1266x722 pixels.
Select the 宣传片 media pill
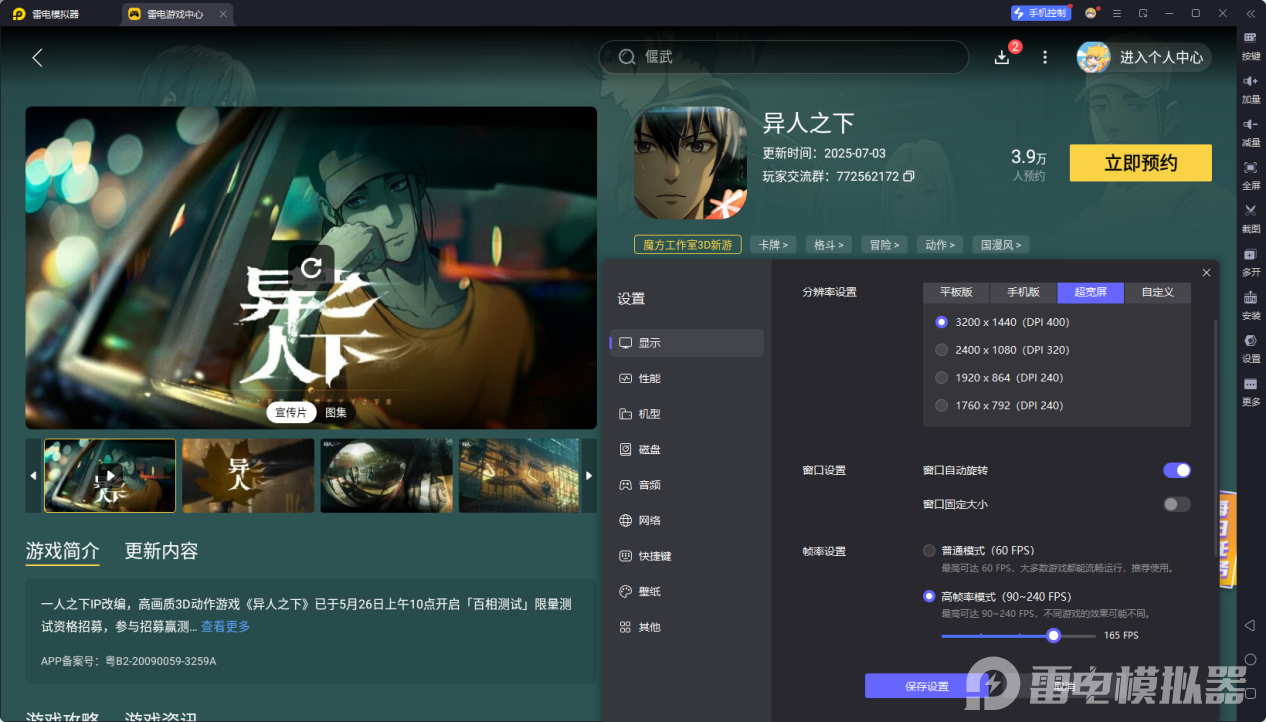[291, 413]
